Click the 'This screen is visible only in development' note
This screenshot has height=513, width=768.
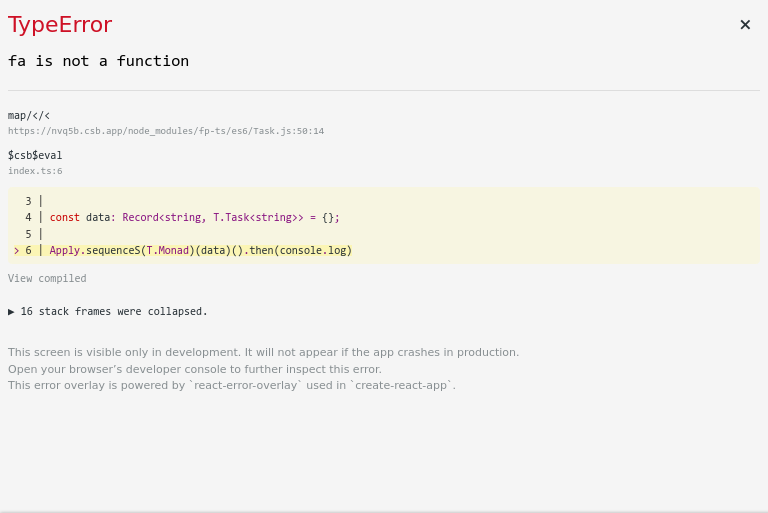pos(264,352)
